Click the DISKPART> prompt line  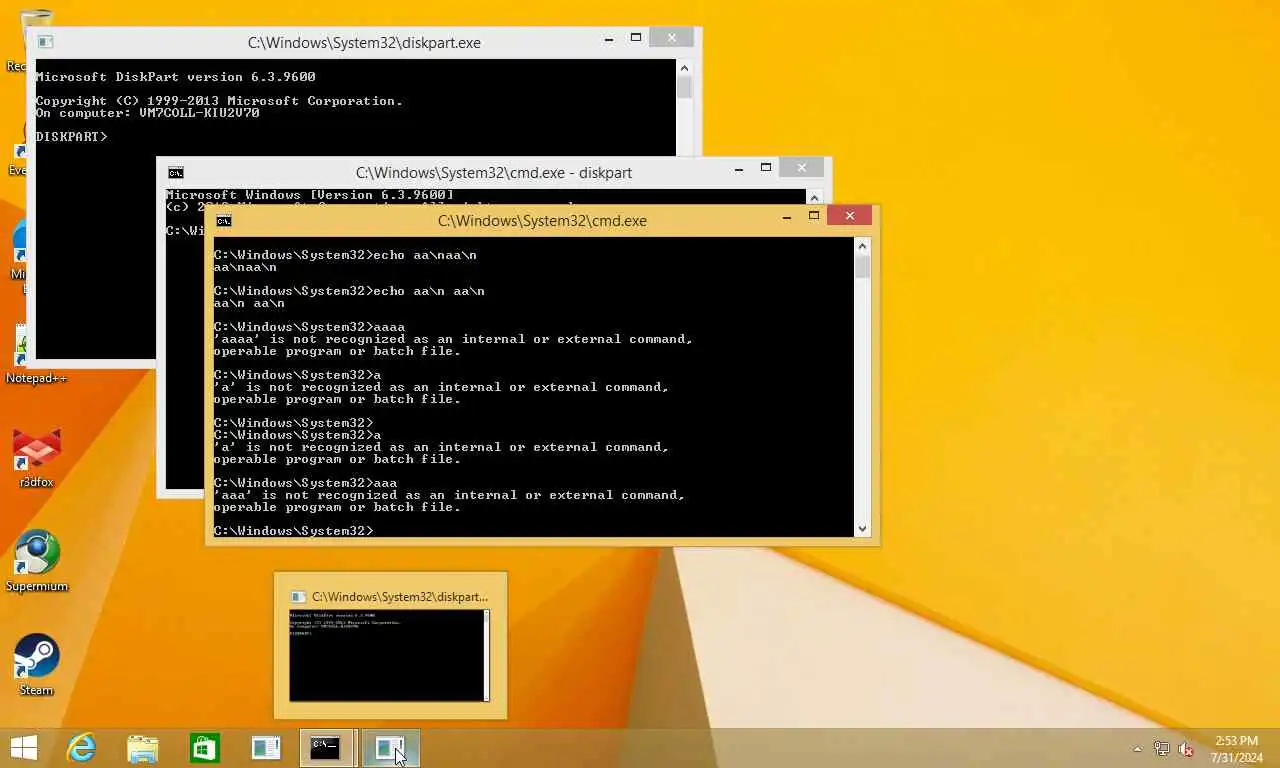click(71, 137)
